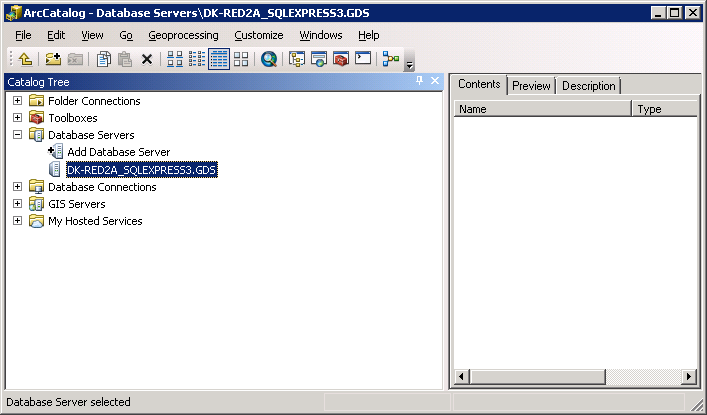This screenshot has width=707, height=415.
Task: Open toolbar options overflow arrow
Action: [409, 60]
